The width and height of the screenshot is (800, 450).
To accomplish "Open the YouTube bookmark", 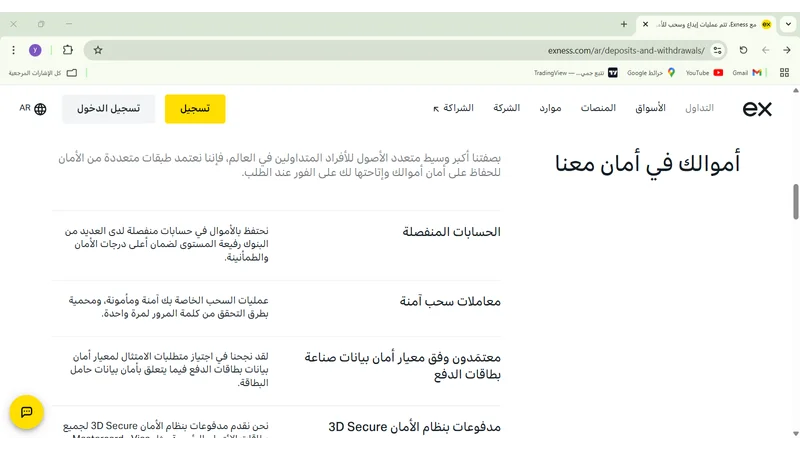I will [704, 72].
